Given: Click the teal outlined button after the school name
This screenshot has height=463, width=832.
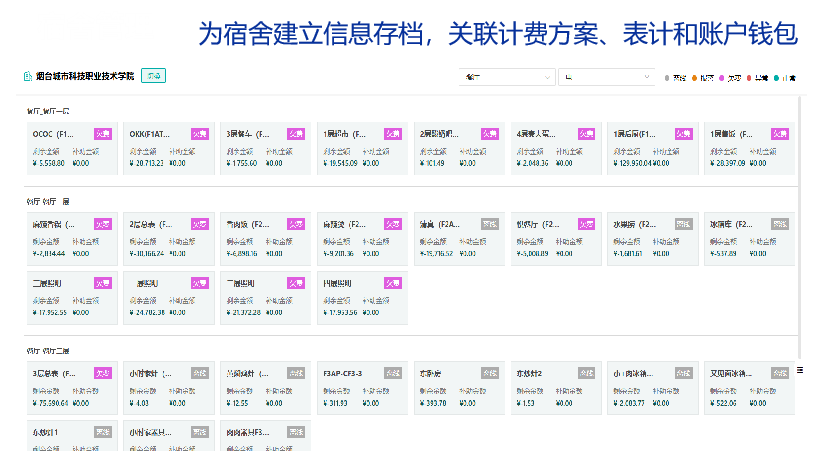Looking at the screenshot, I should pyautogui.click(x=153, y=76).
